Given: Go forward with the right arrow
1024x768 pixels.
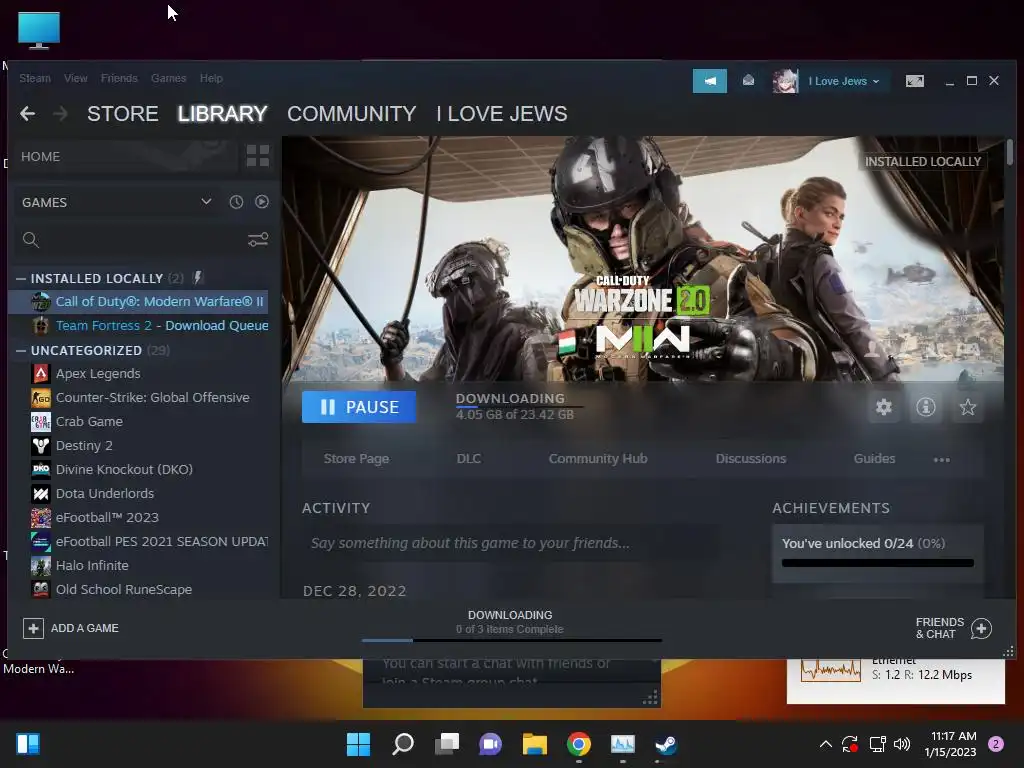Looking at the screenshot, I should tap(60, 114).
